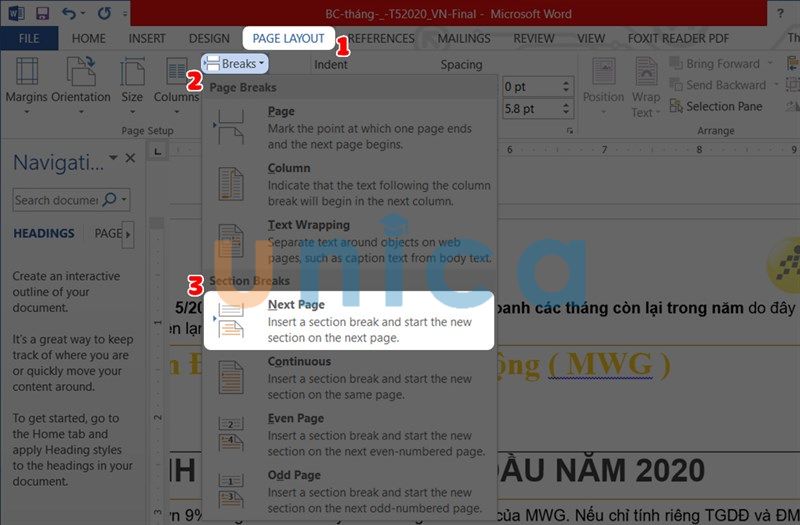Click the Position icon in Arrange group

click(603, 82)
